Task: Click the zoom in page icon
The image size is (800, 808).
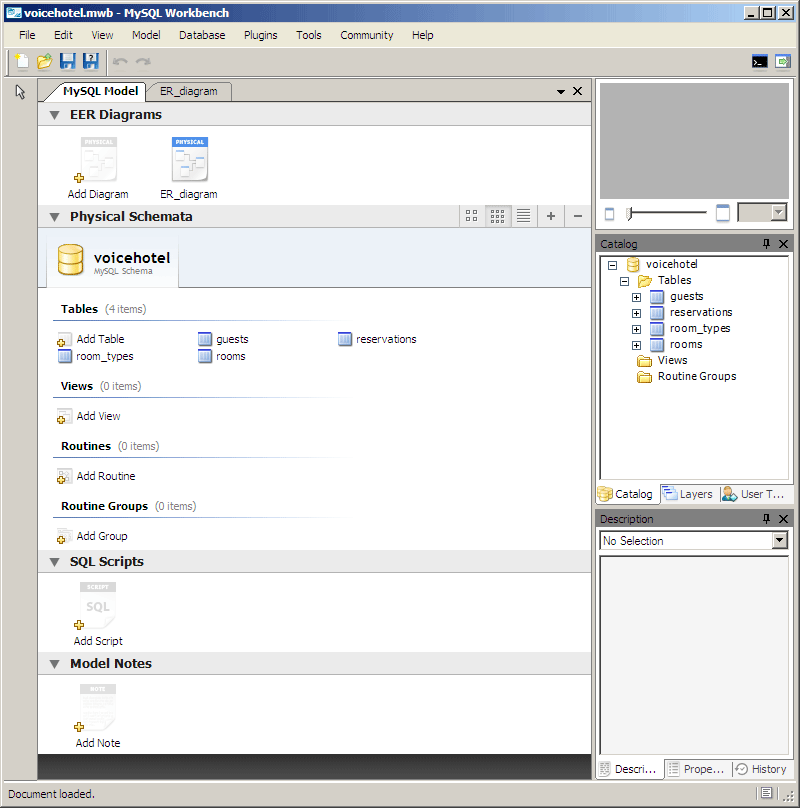Action: coord(723,213)
